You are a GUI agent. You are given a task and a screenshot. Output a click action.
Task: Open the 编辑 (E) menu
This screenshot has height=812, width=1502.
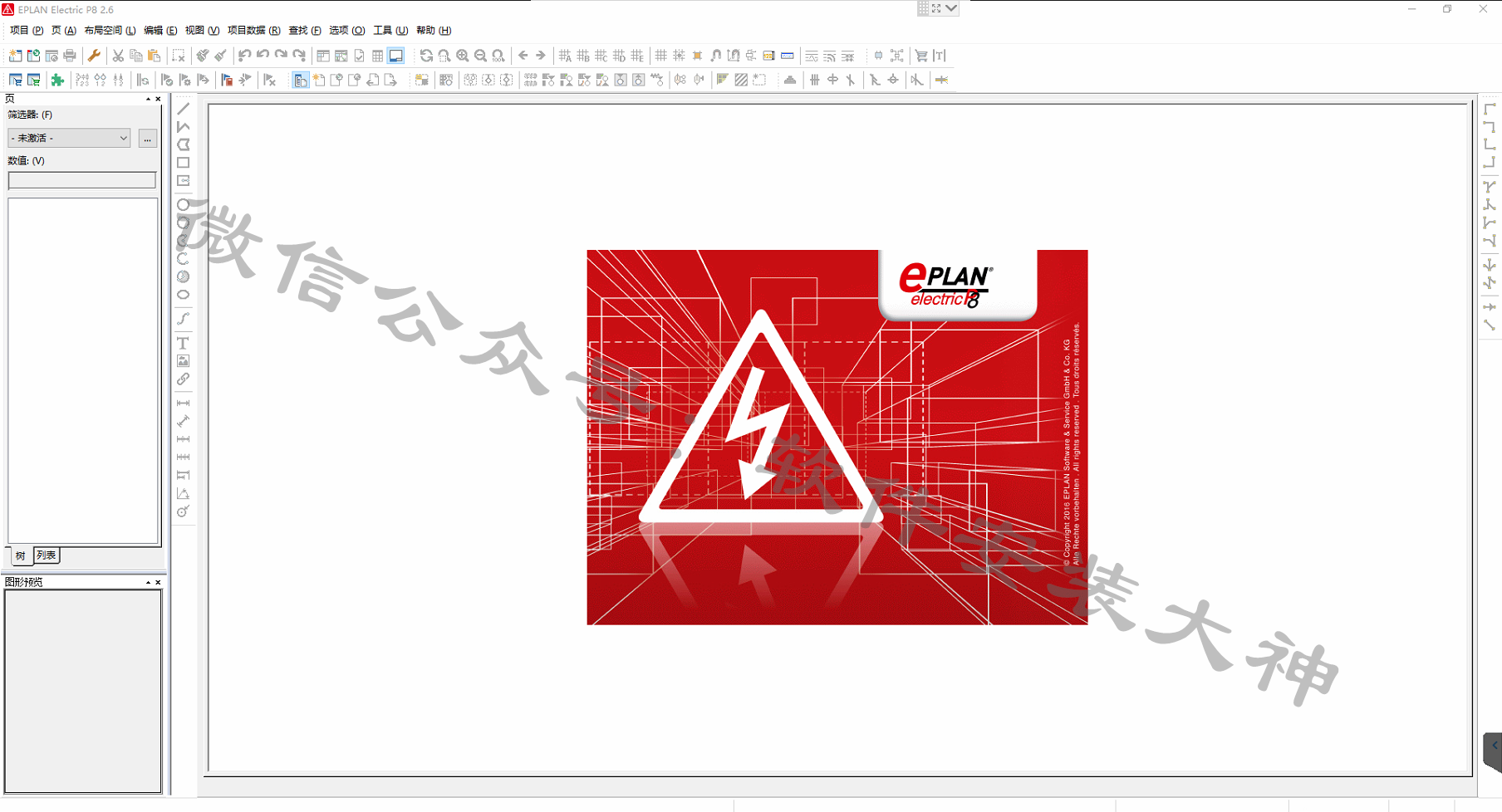point(160,31)
